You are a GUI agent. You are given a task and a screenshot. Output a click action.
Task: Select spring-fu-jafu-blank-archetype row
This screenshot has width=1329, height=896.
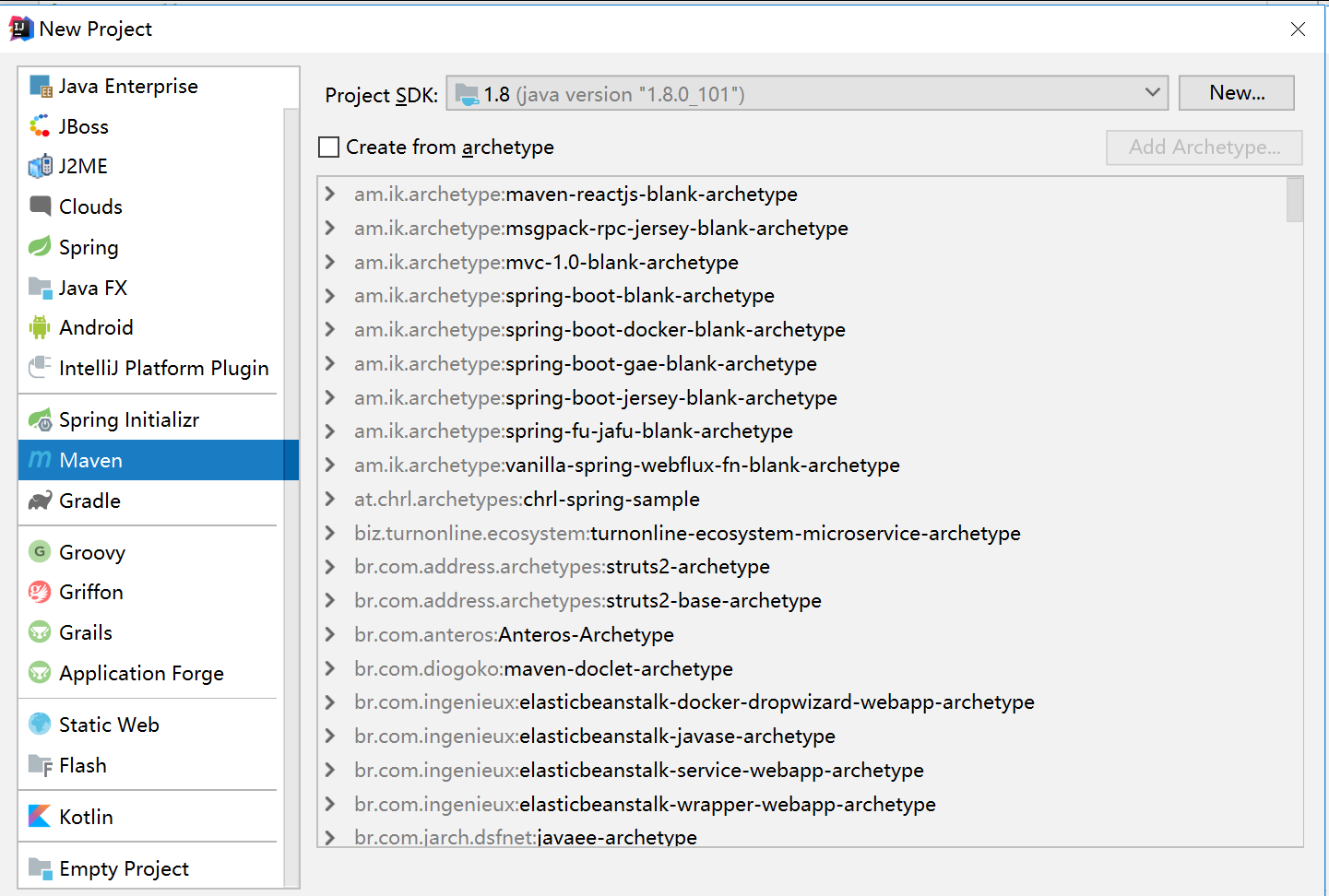pyautogui.click(x=802, y=431)
